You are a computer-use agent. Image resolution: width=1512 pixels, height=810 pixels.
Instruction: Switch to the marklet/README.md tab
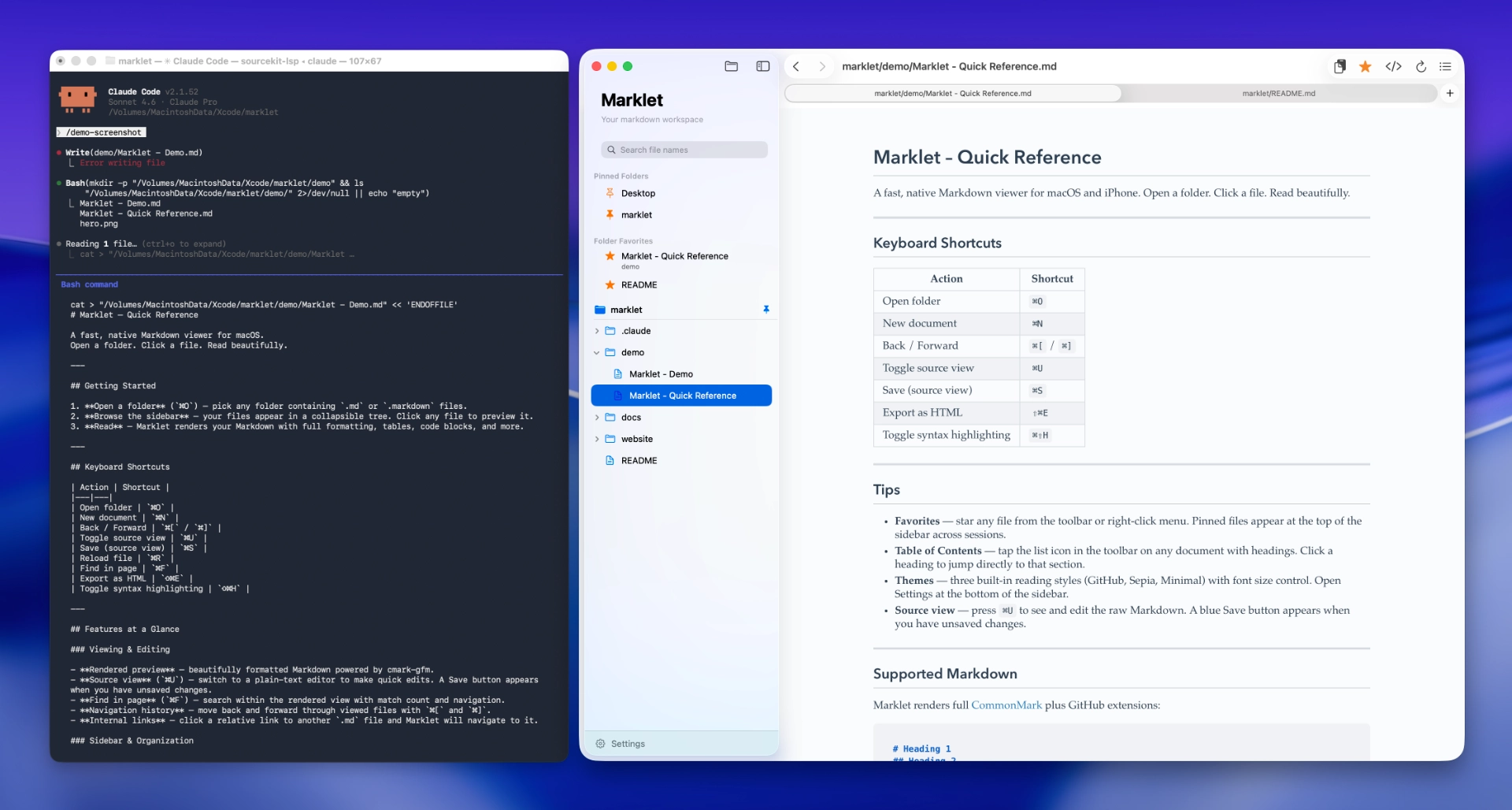(x=1278, y=93)
